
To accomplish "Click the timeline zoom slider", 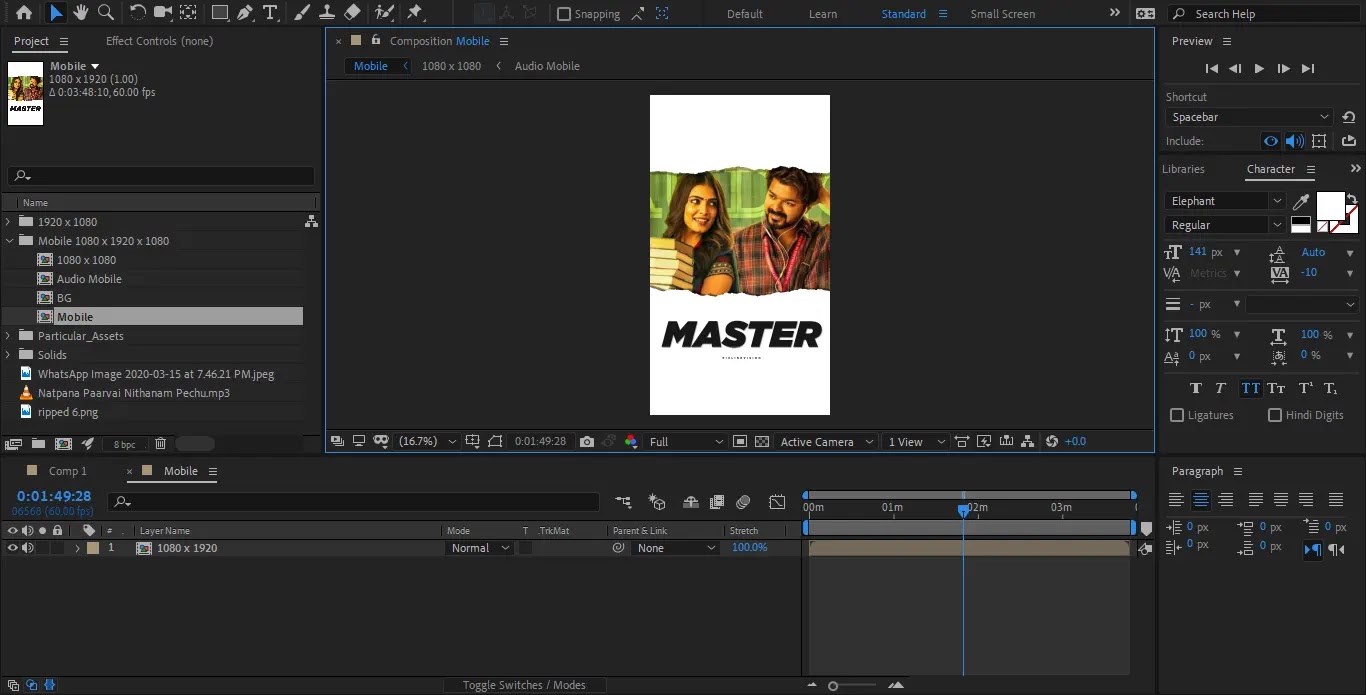I will tap(833, 686).
